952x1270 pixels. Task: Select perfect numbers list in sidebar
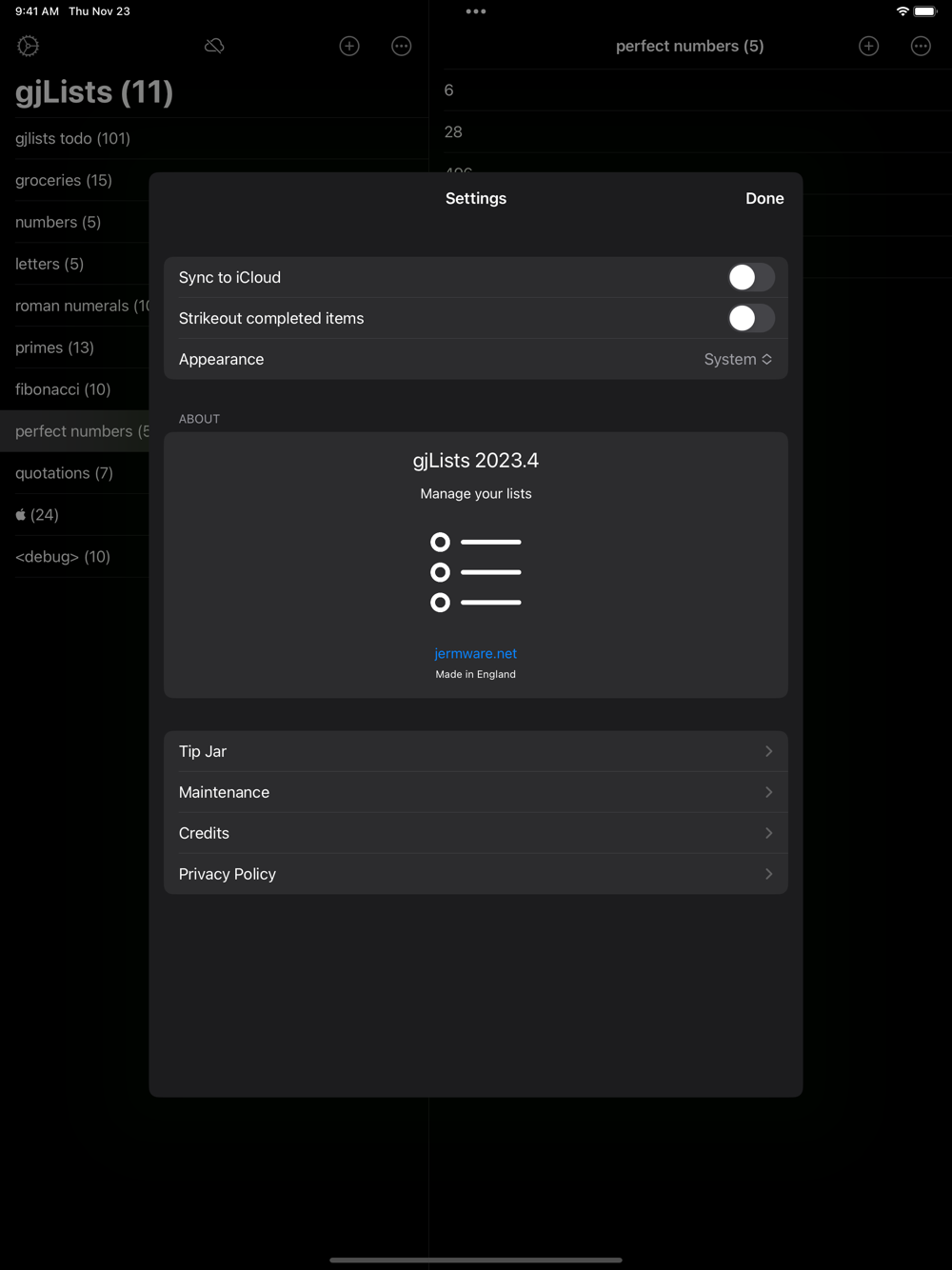(x=74, y=431)
